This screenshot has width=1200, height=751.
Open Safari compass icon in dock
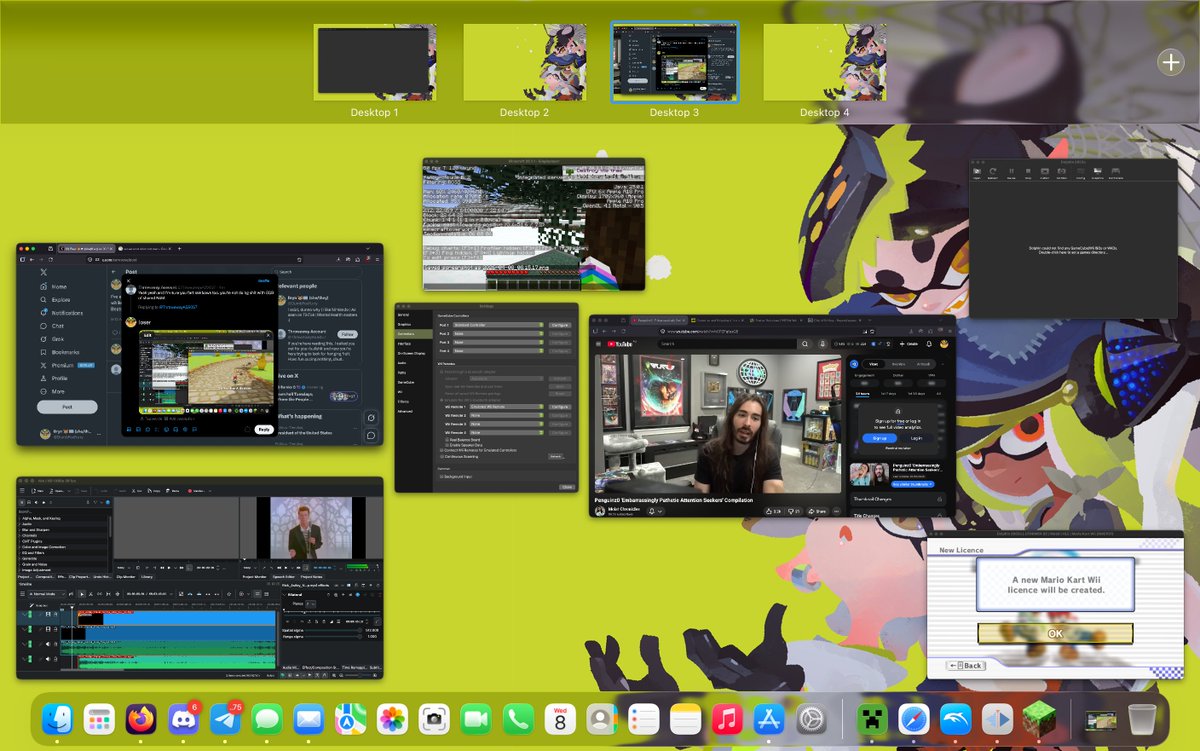tap(913, 720)
